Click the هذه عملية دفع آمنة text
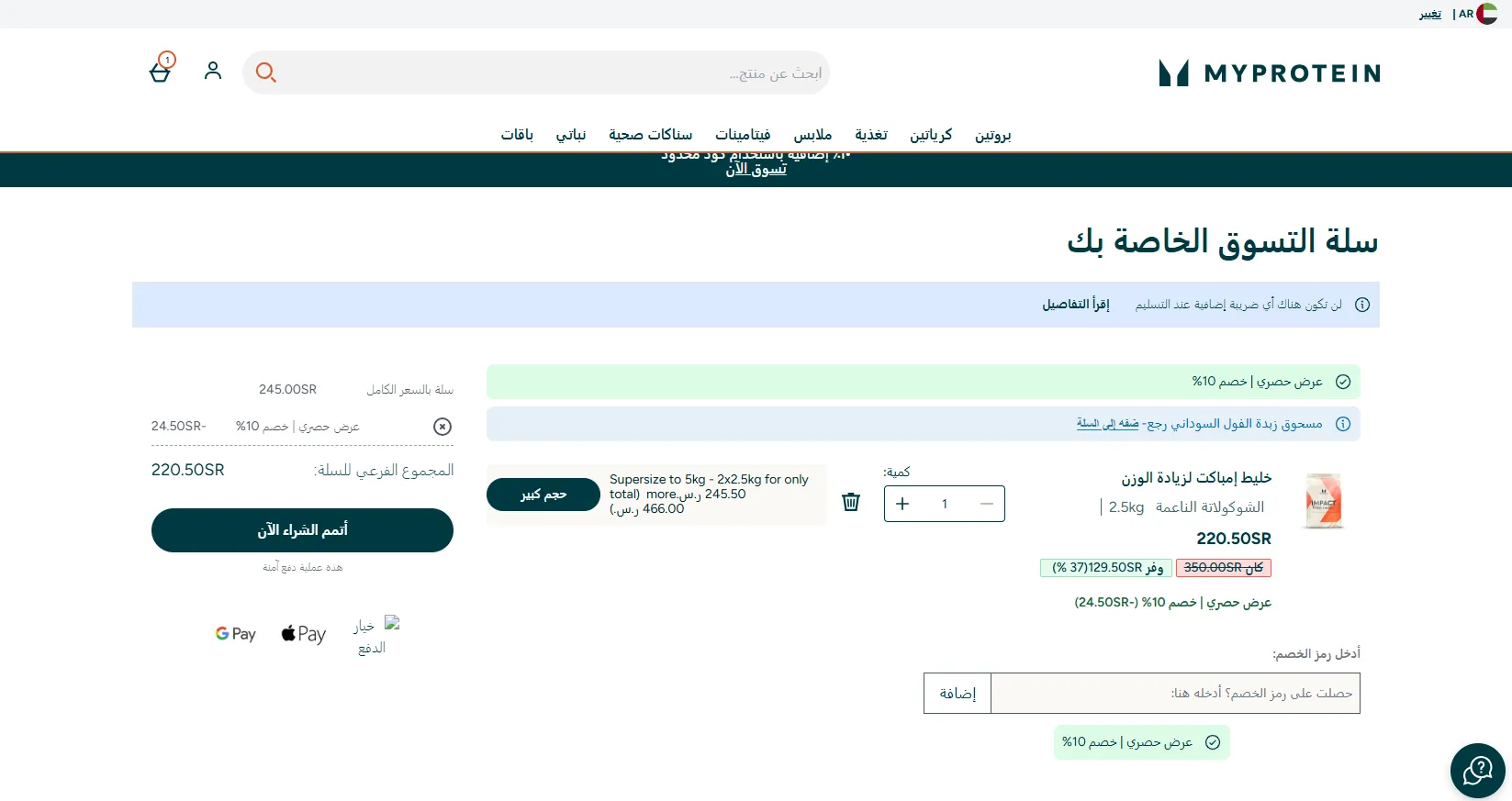 [x=302, y=568]
